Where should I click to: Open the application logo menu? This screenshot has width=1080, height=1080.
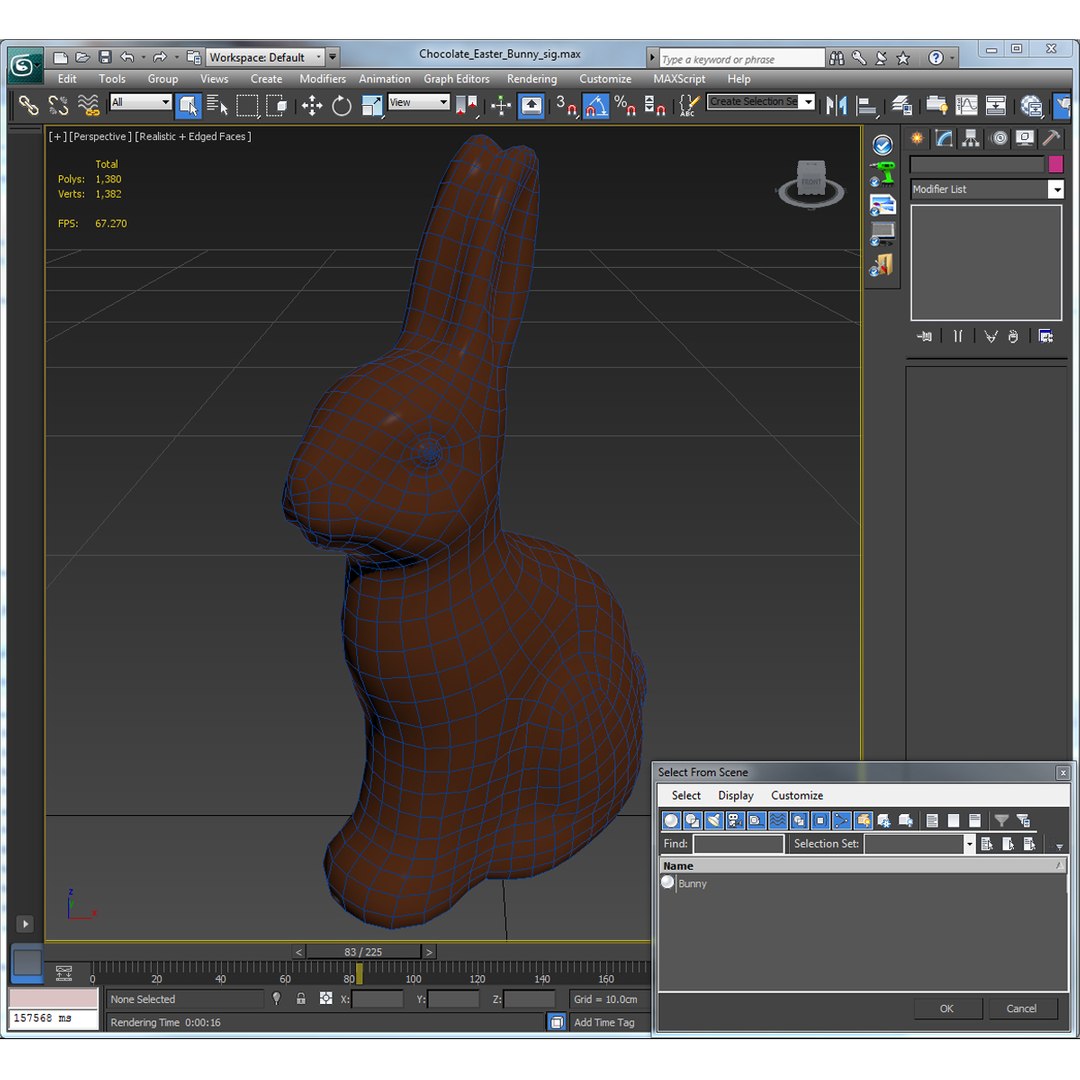23,66
